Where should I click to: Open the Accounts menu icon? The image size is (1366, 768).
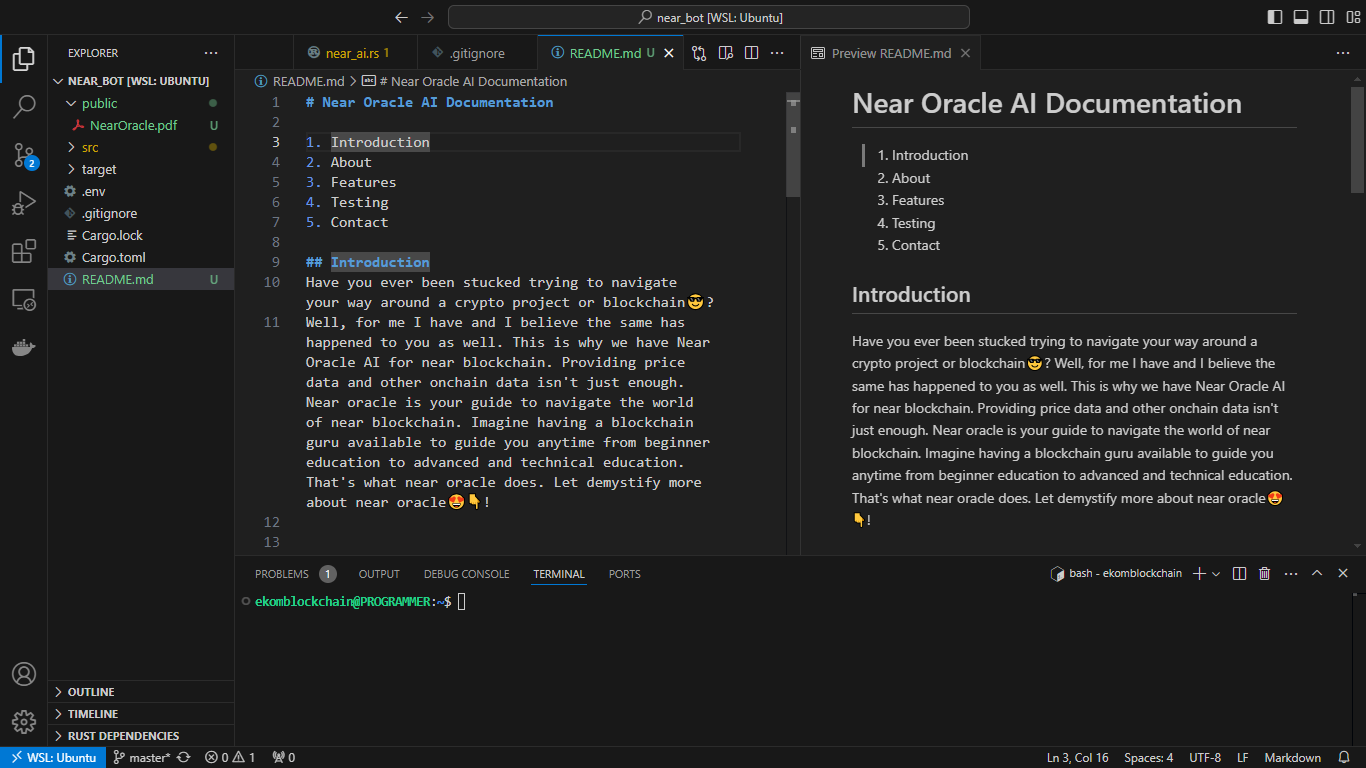tap(24, 674)
